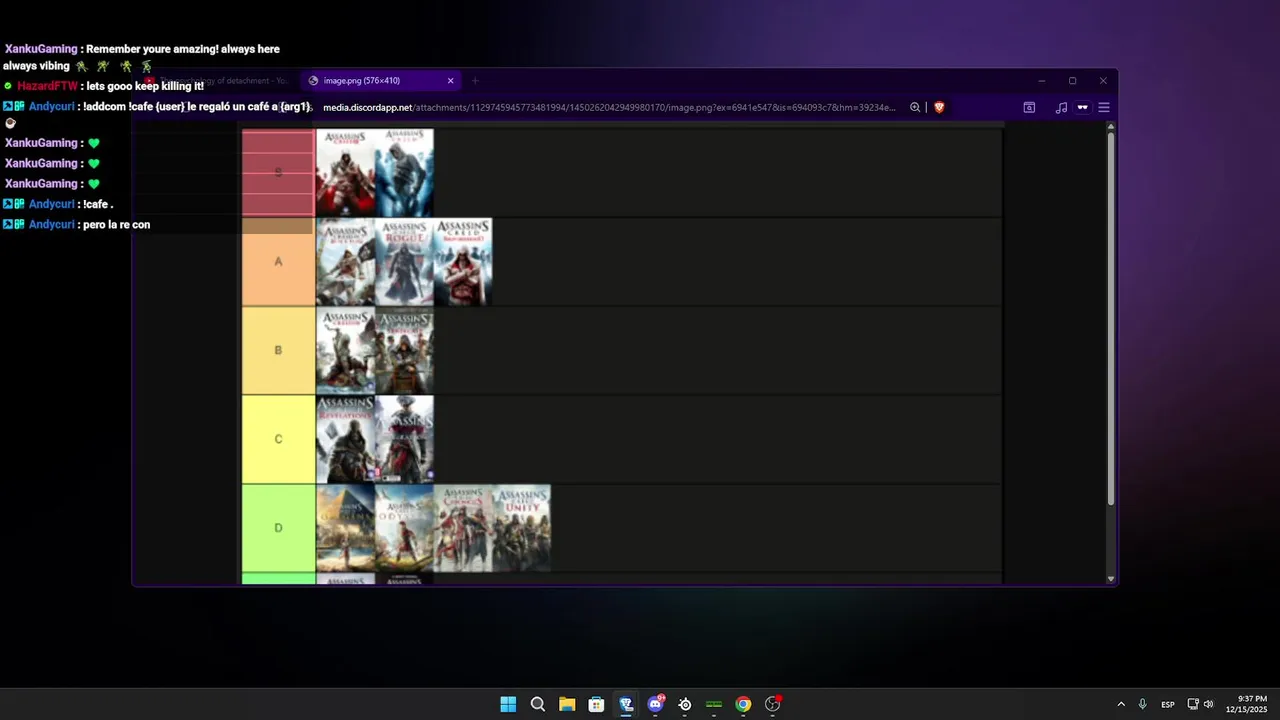Screen dimensions: 1280x720
Task: Click the yellow-orange B tier label
Action: pos(278,350)
